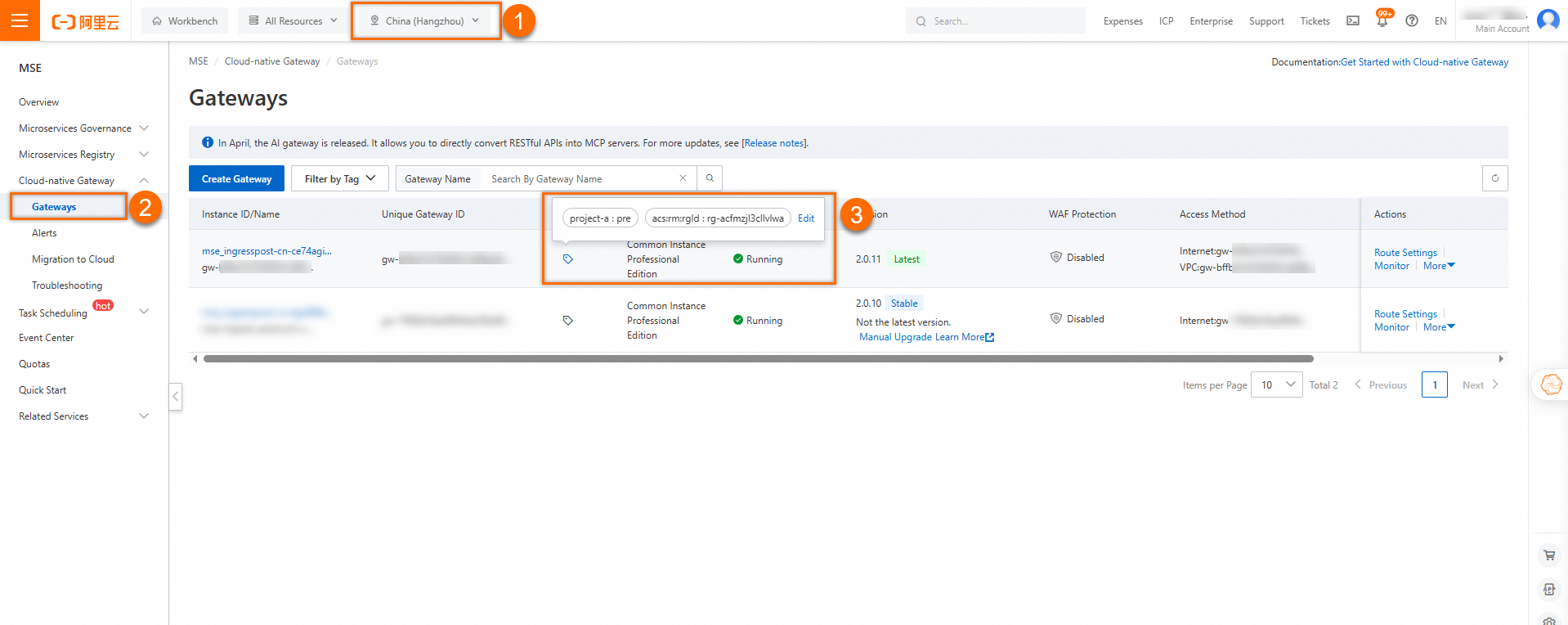Viewport: 1568px width, 625px height.
Task: Open Quotas in sidebar
Action: pos(34,364)
